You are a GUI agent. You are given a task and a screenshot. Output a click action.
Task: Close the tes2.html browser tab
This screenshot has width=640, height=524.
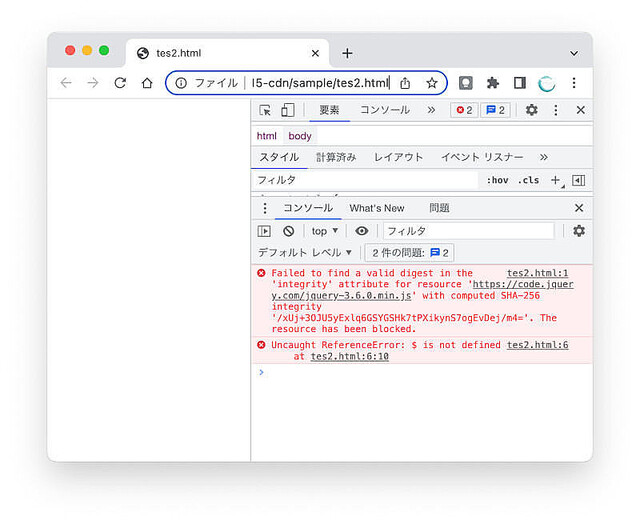point(315,53)
